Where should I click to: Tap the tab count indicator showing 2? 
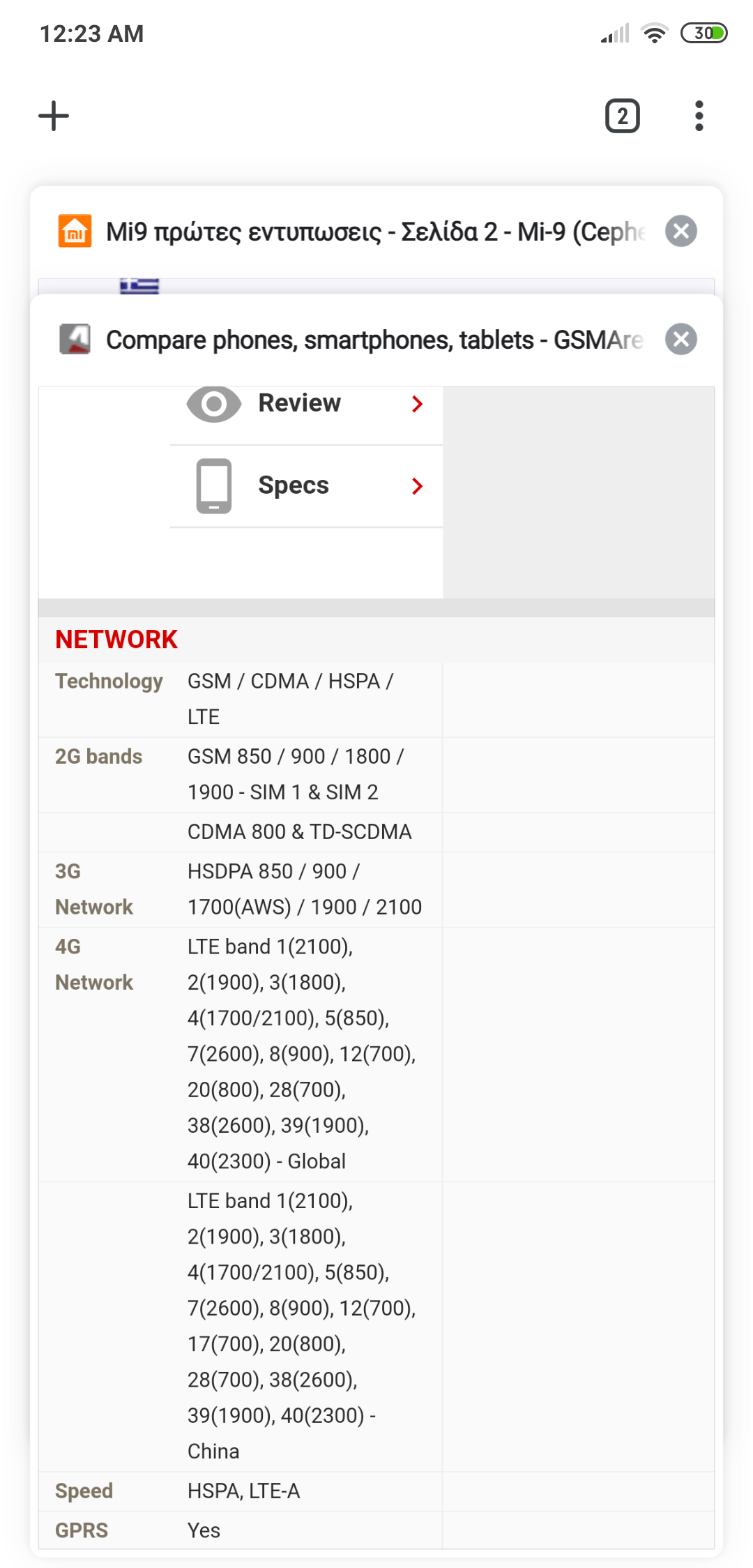tap(622, 116)
